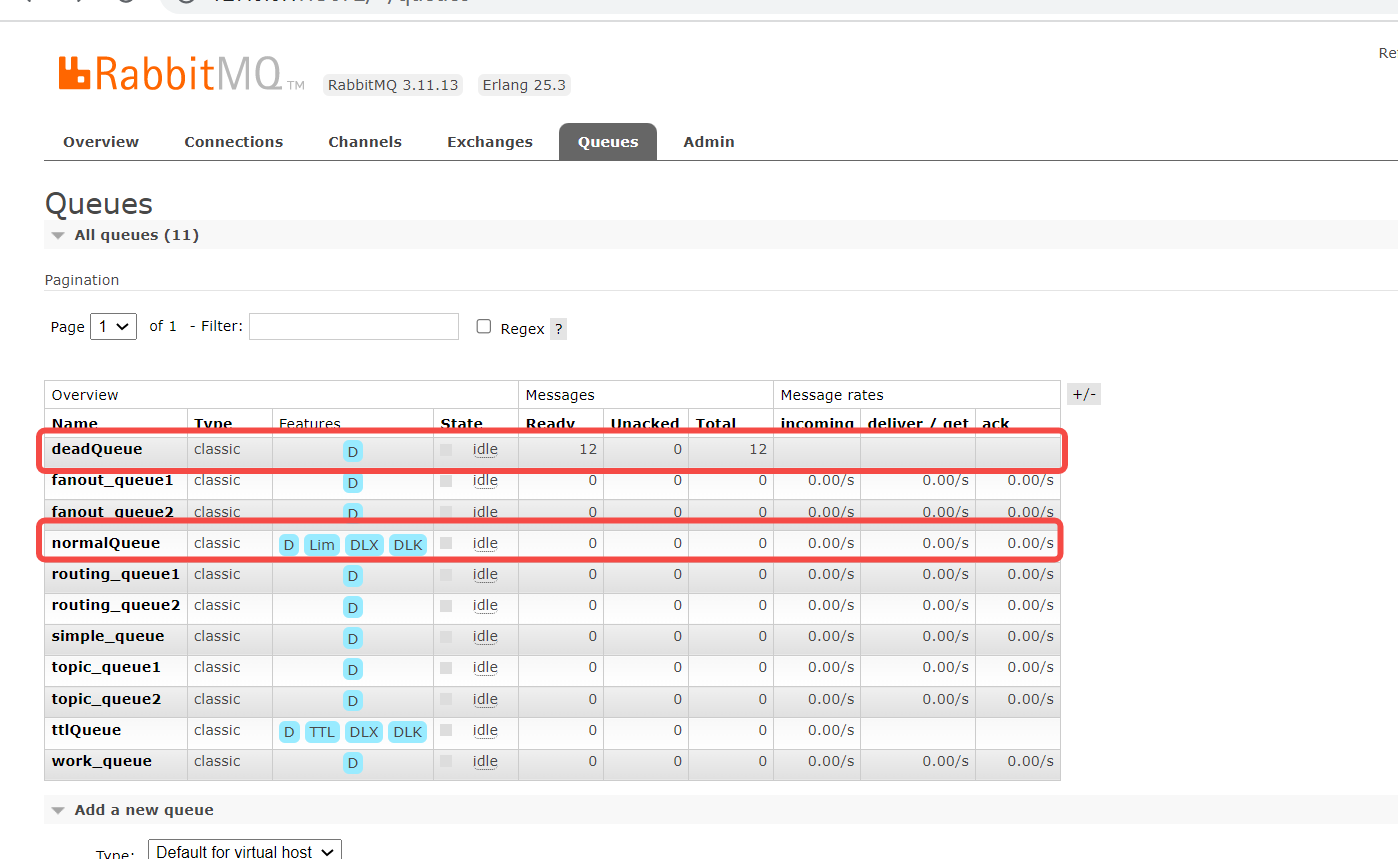The width and height of the screenshot is (1398, 859).
Task: Open the work_queue queue link
Action: point(102,761)
